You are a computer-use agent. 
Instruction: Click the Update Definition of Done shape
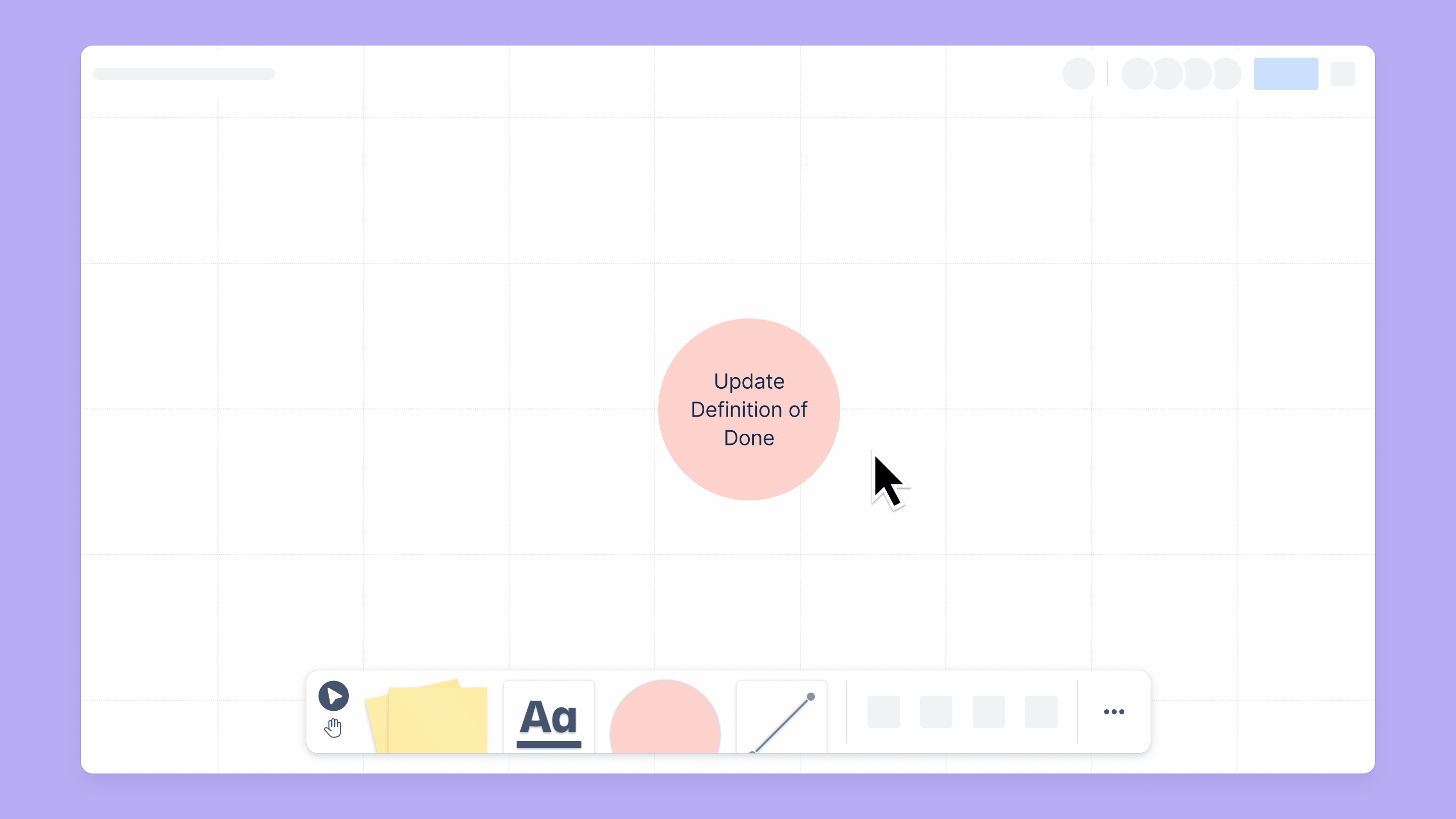(749, 409)
